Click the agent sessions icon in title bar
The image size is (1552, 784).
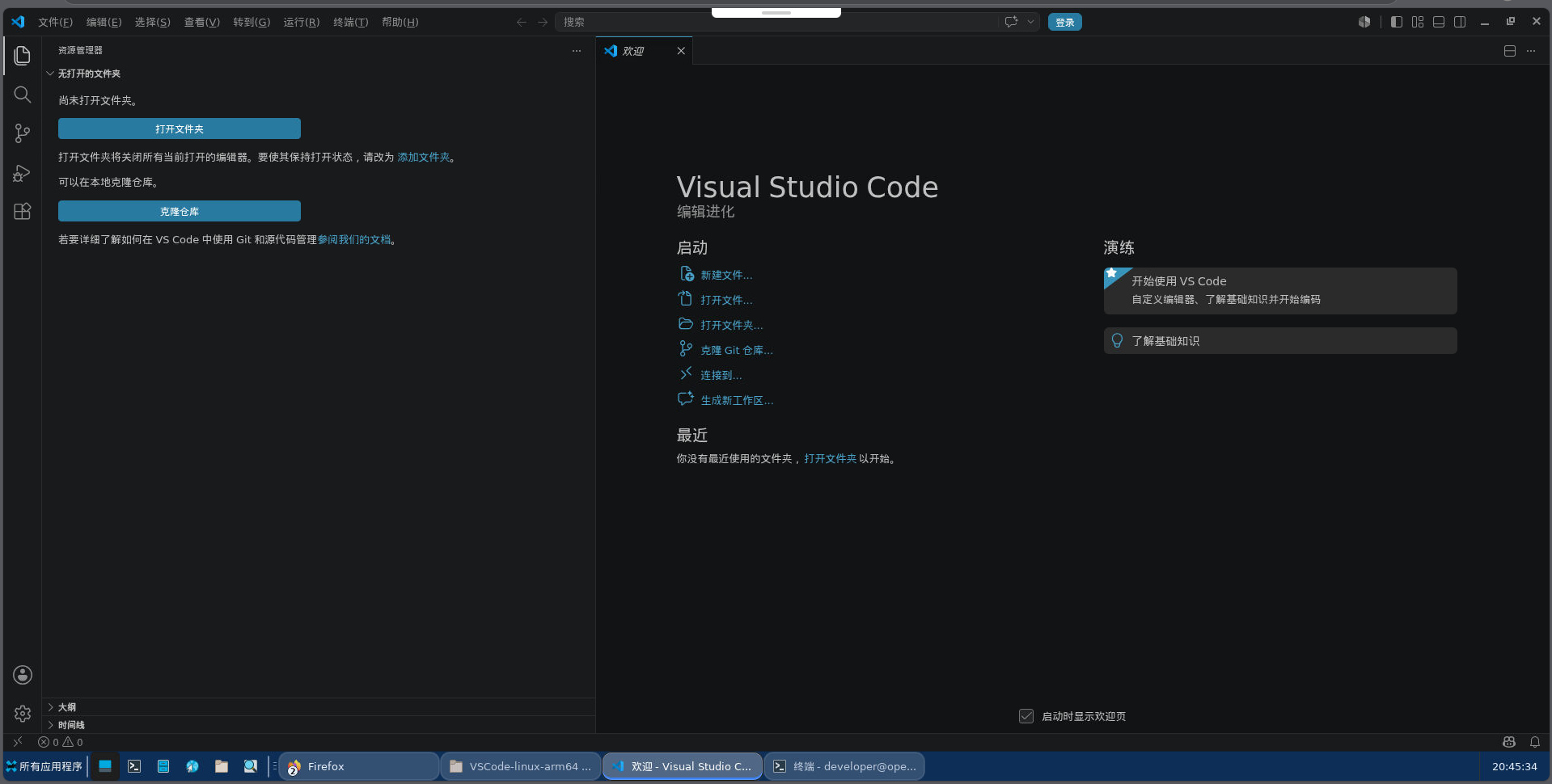click(x=1364, y=22)
